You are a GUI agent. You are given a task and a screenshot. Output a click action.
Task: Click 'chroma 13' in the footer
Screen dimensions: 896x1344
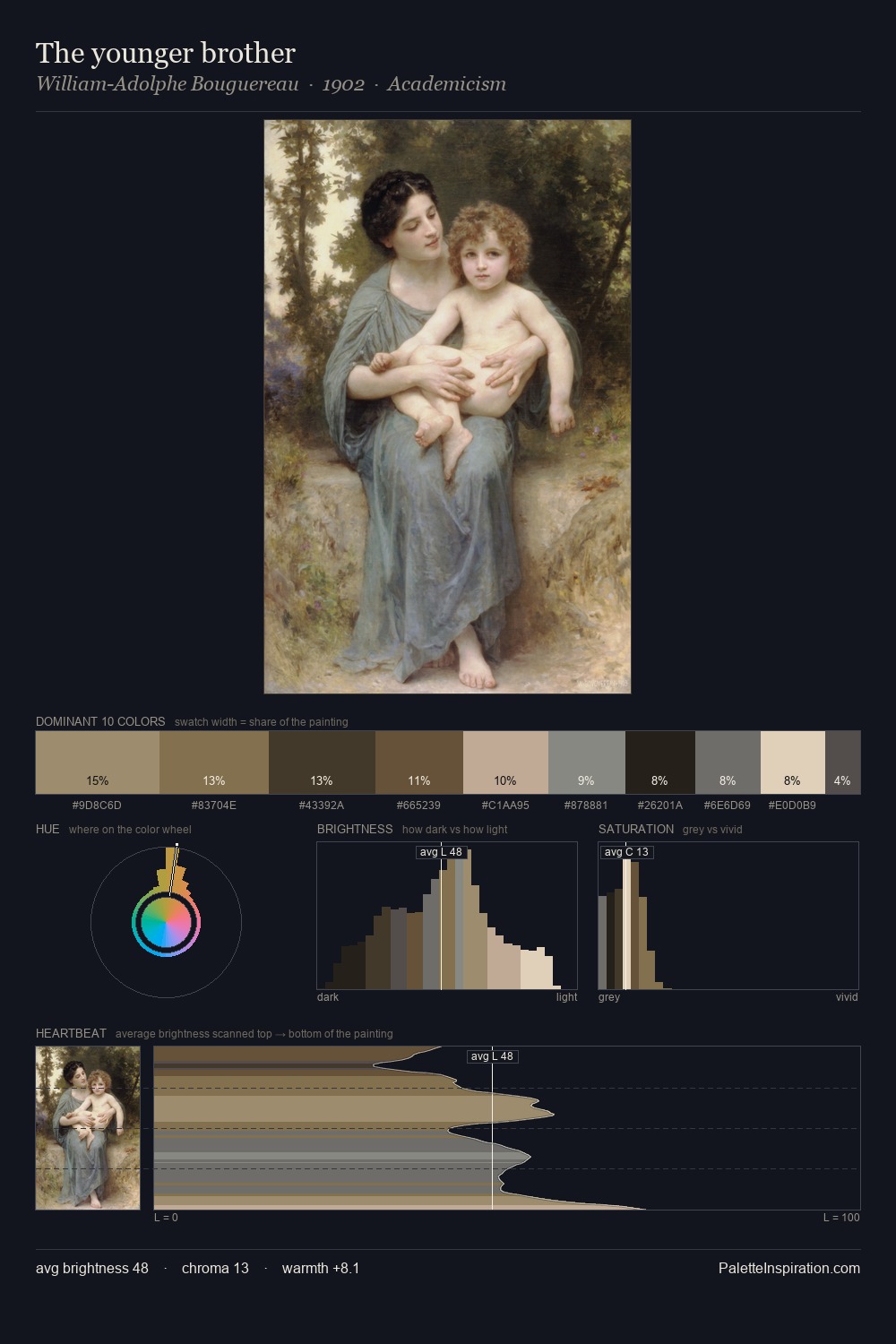[215, 1268]
